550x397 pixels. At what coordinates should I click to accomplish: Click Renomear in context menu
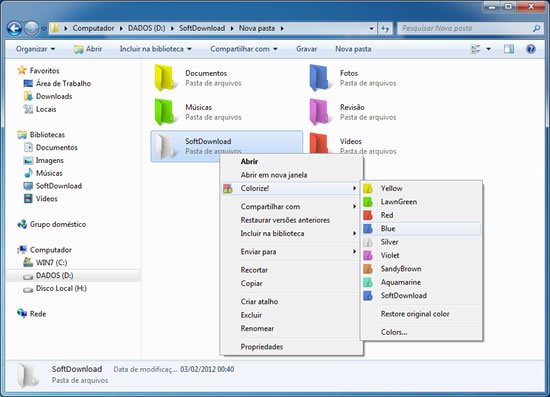click(291, 328)
